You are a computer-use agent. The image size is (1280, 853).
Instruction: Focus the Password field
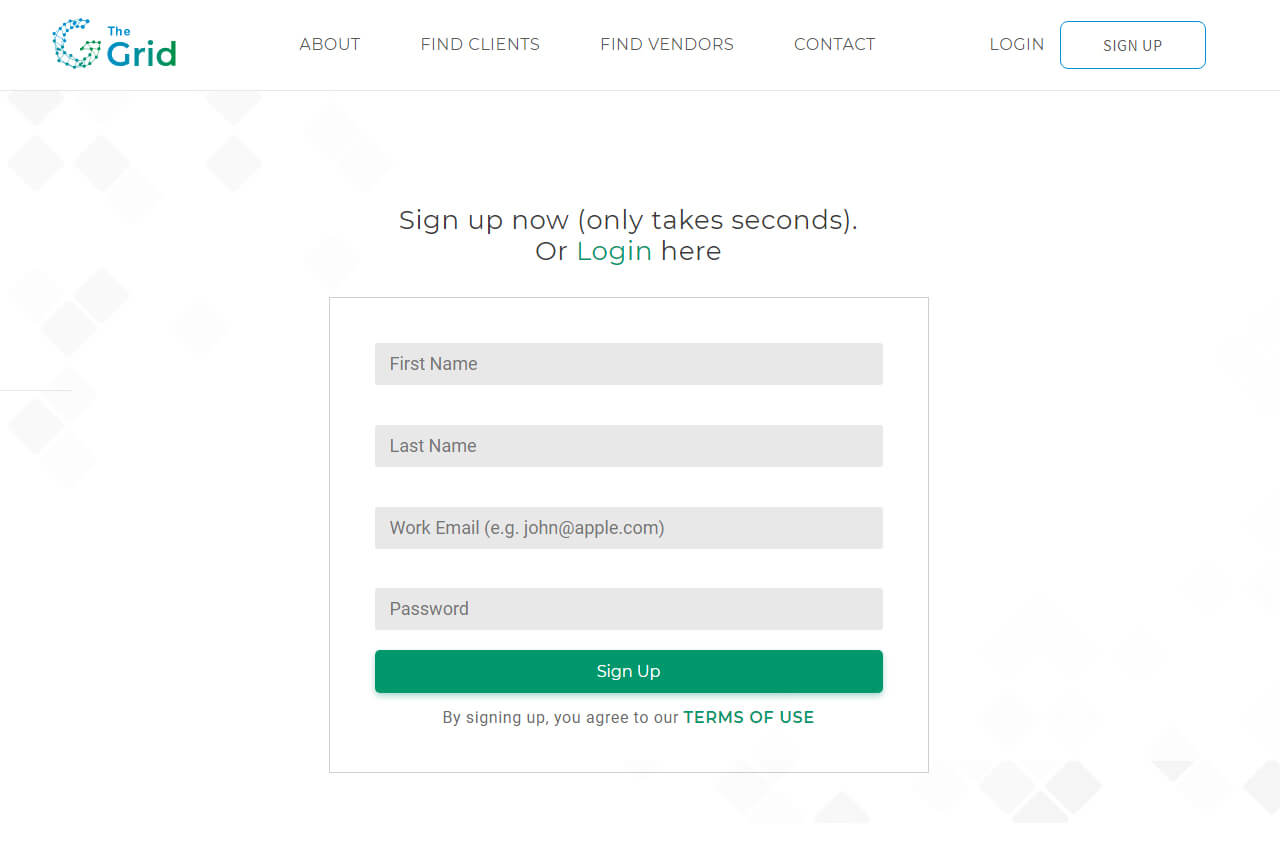tap(628, 609)
